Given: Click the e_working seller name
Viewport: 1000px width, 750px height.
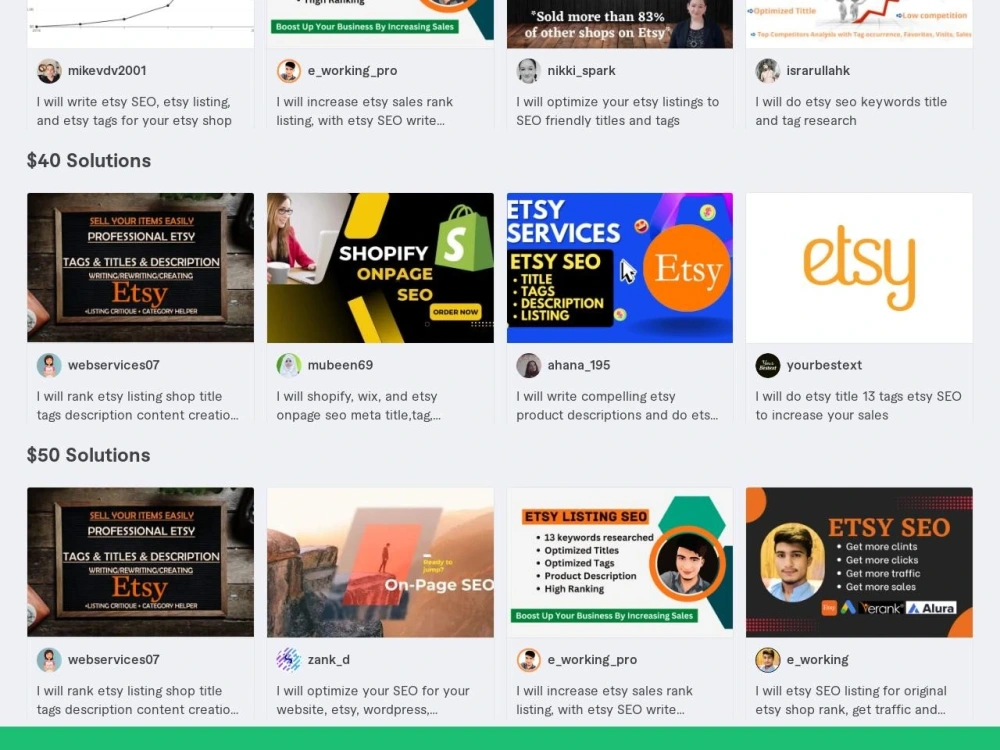Looking at the screenshot, I should (817, 660).
